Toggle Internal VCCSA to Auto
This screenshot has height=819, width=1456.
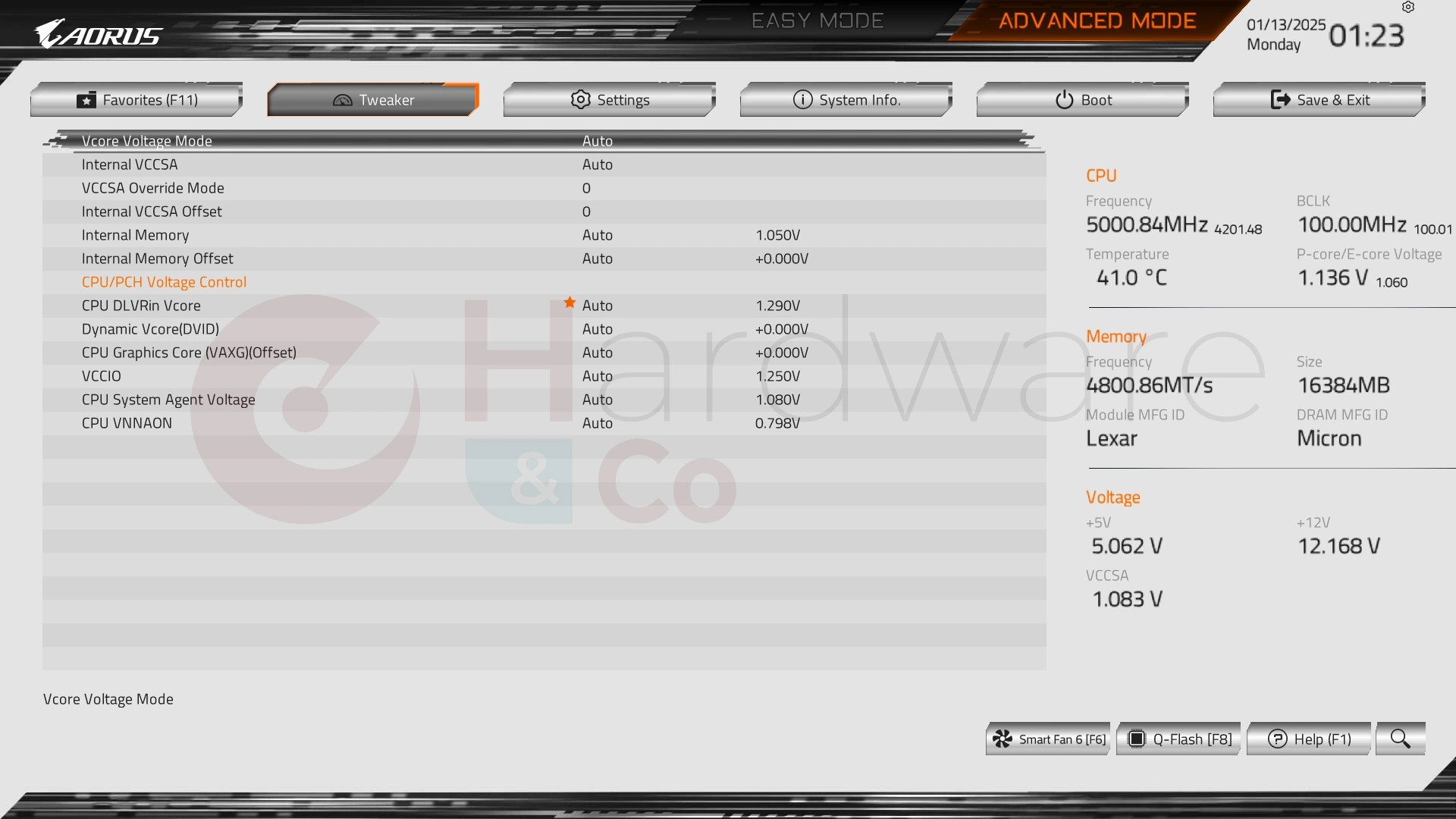click(597, 164)
